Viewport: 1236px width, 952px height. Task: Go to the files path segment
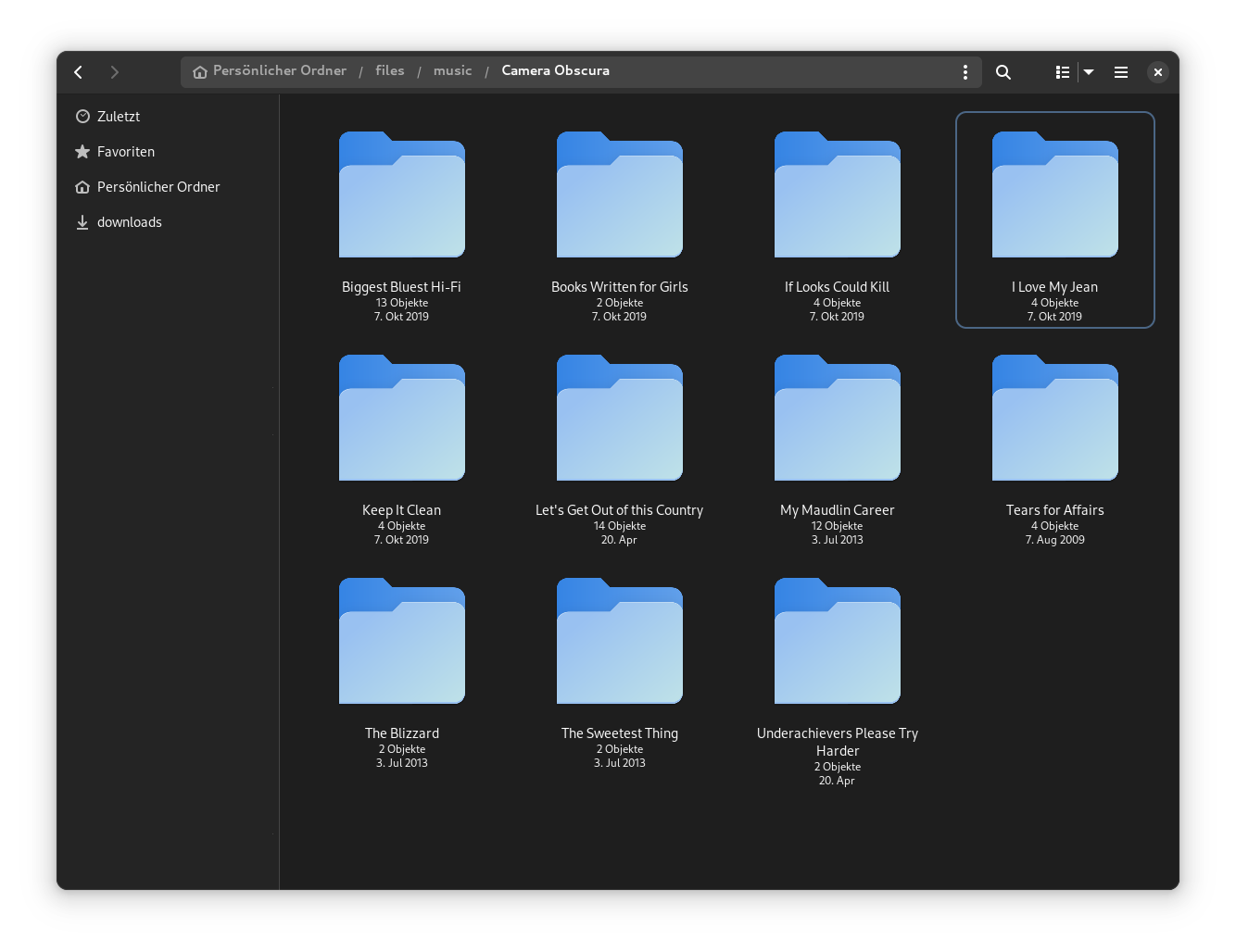point(390,71)
